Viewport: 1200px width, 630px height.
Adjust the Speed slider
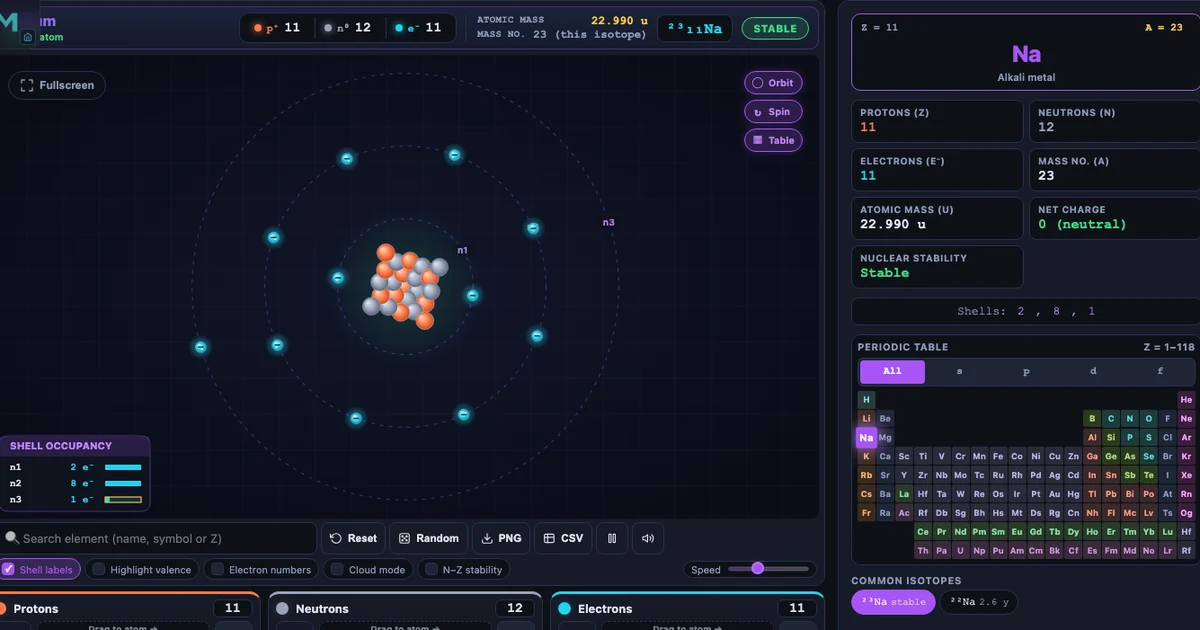pos(768,568)
